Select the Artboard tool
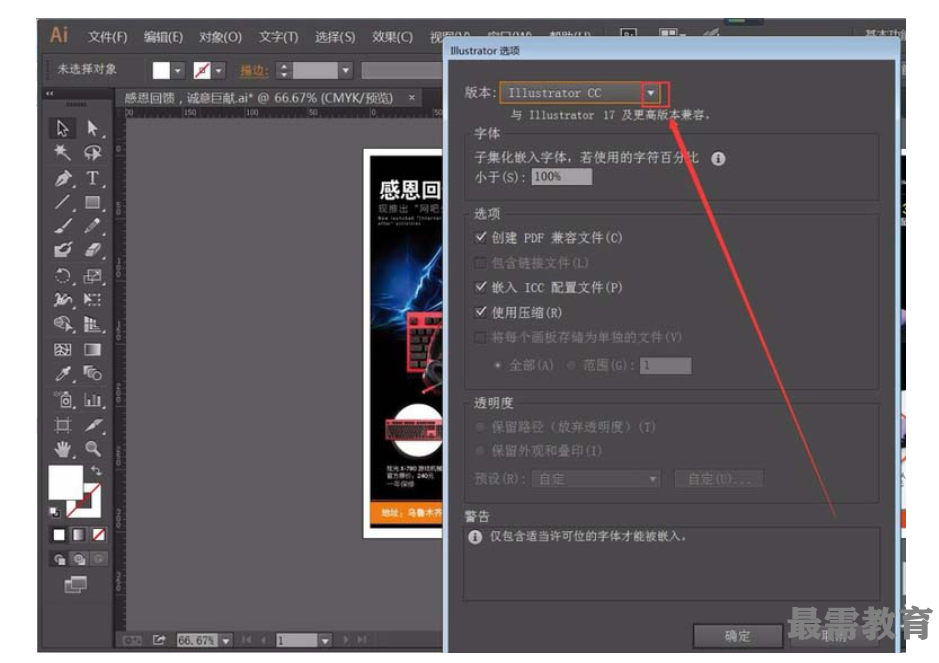This screenshot has height=663, width=939. (62, 425)
